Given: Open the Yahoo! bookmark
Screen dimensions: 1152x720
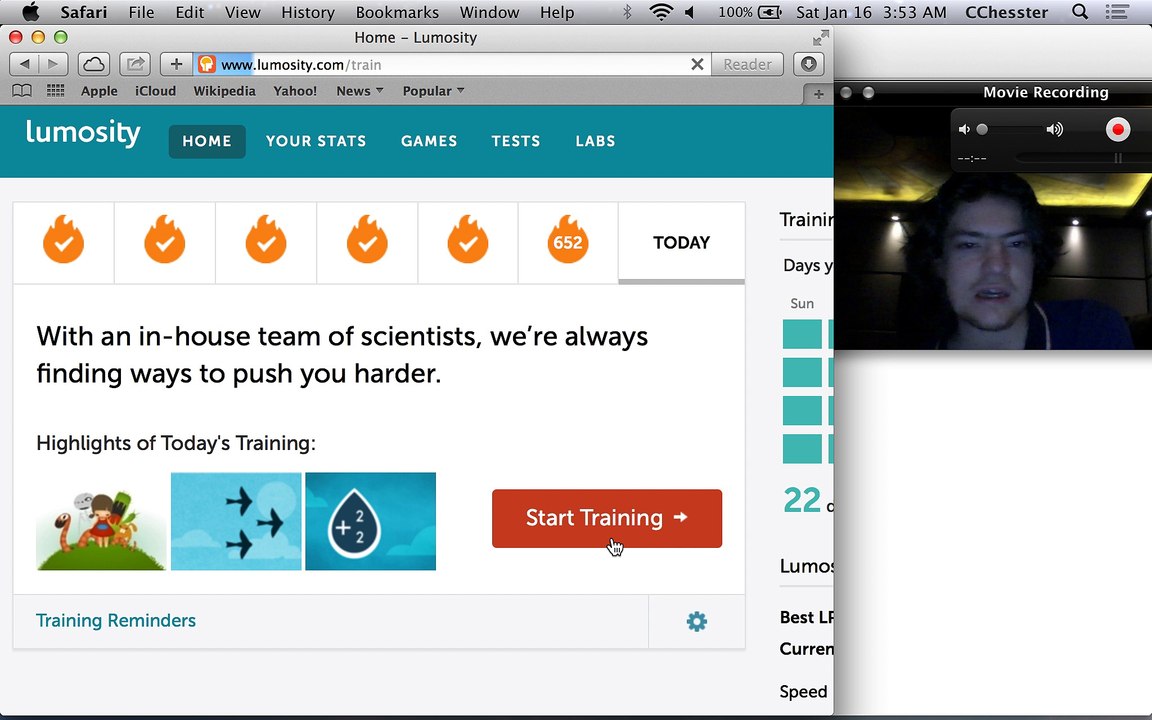Looking at the screenshot, I should (x=295, y=90).
